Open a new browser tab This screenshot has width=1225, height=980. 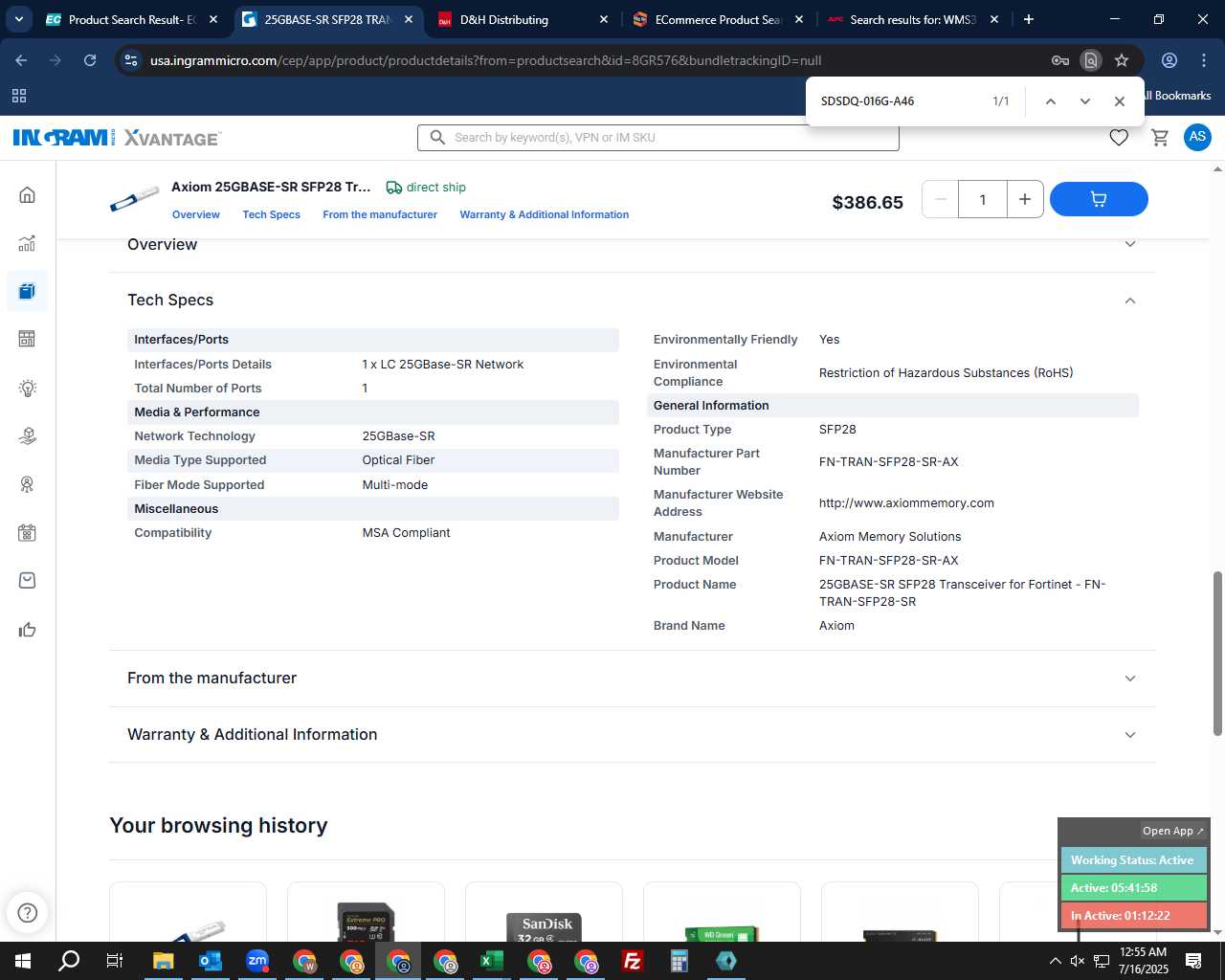tap(1029, 19)
